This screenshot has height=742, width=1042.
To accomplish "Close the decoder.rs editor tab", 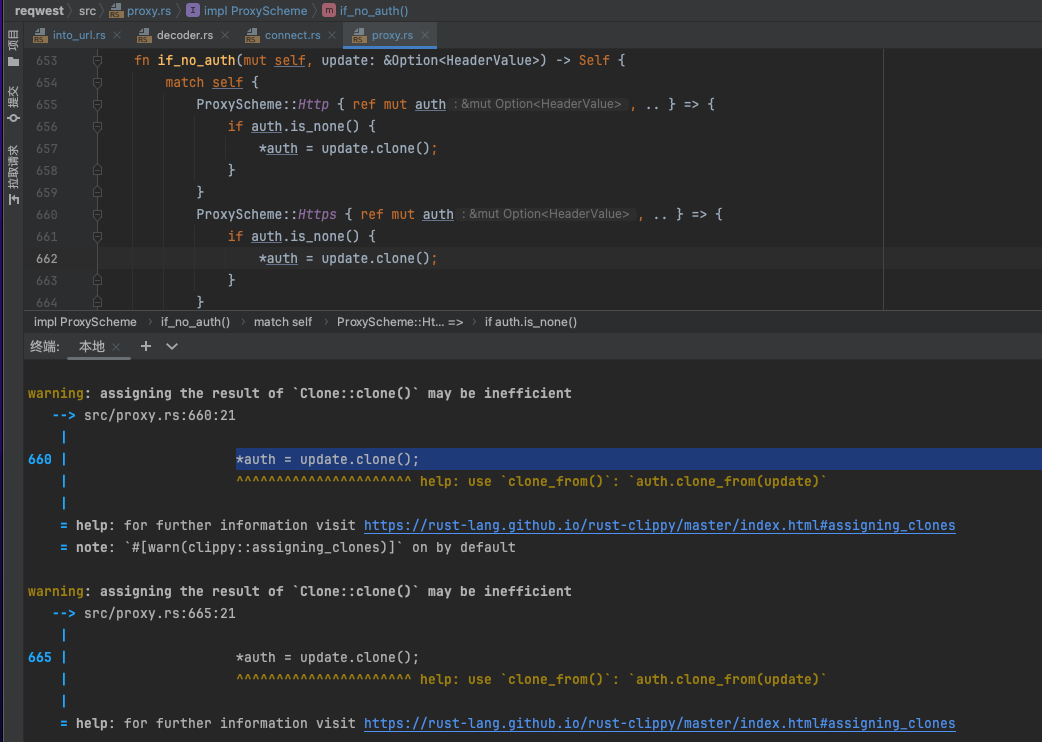I will pyautogui.click(x=224, y=35).
